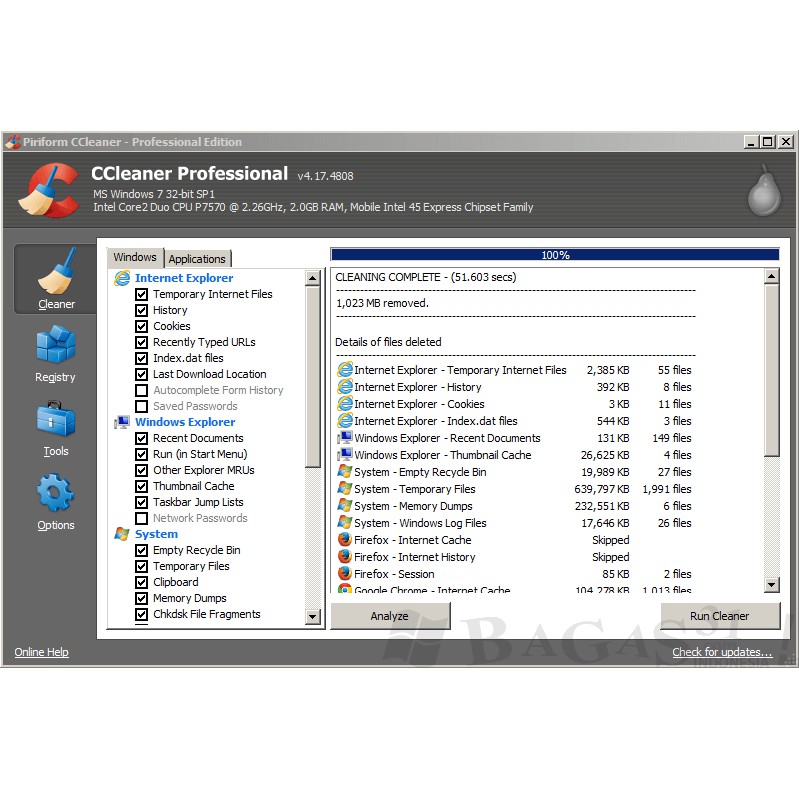Select System category heading
Image resolution: width=799 pixels, height=799 pixels.
(156, 534)
